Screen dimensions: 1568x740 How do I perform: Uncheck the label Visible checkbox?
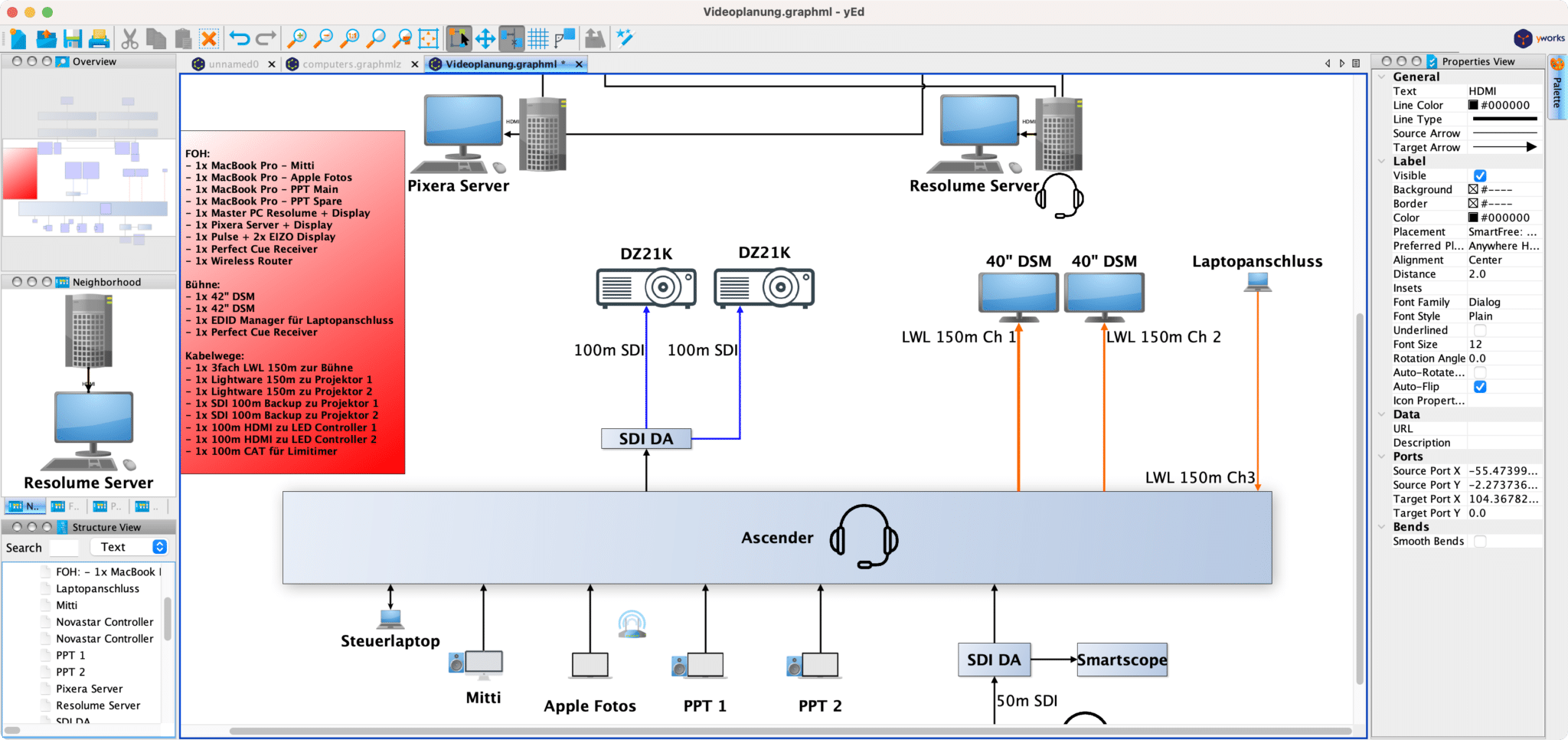coord(1480,175)
